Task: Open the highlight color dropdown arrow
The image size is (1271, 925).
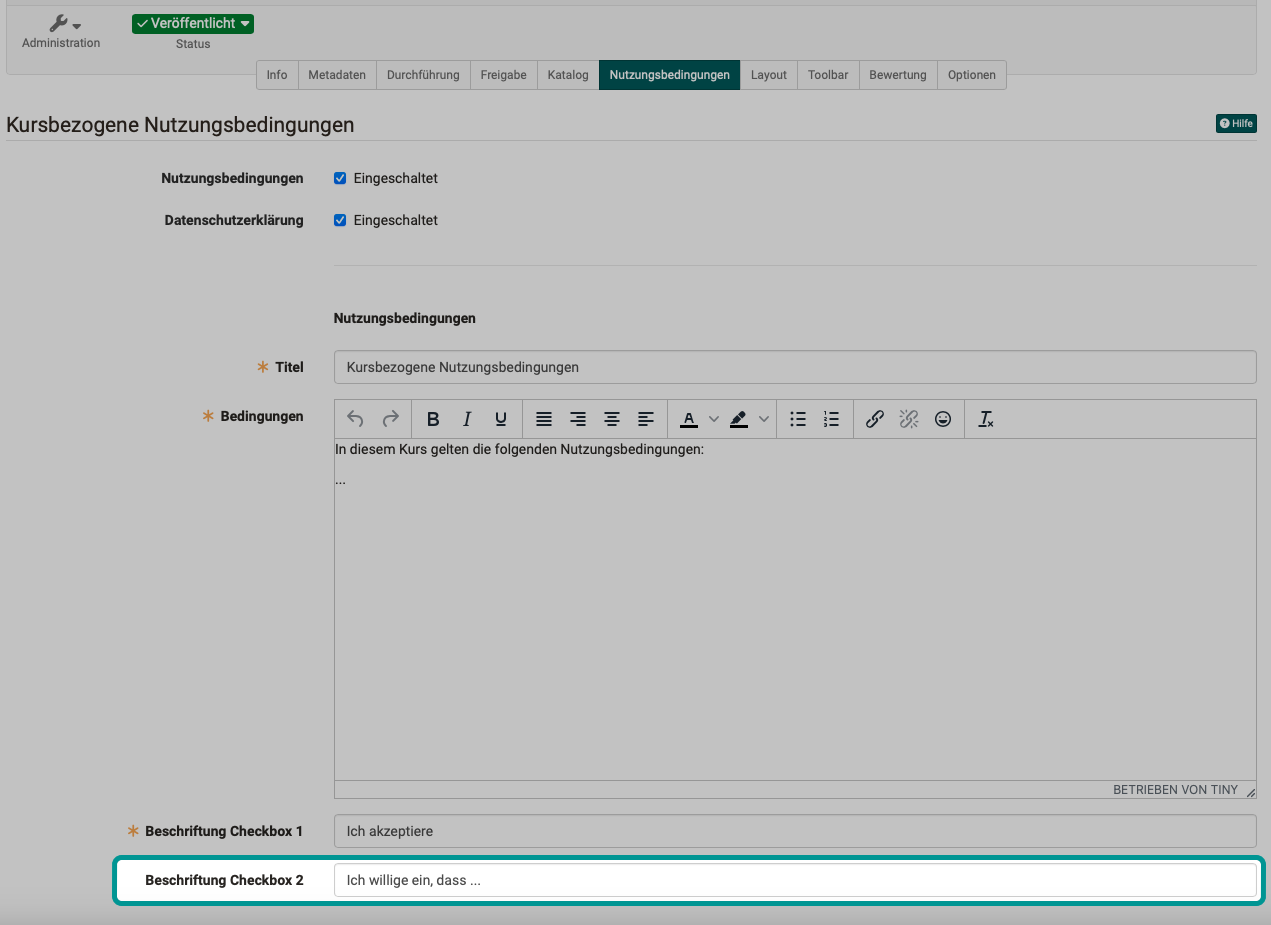Action: (x=764, y=419)
